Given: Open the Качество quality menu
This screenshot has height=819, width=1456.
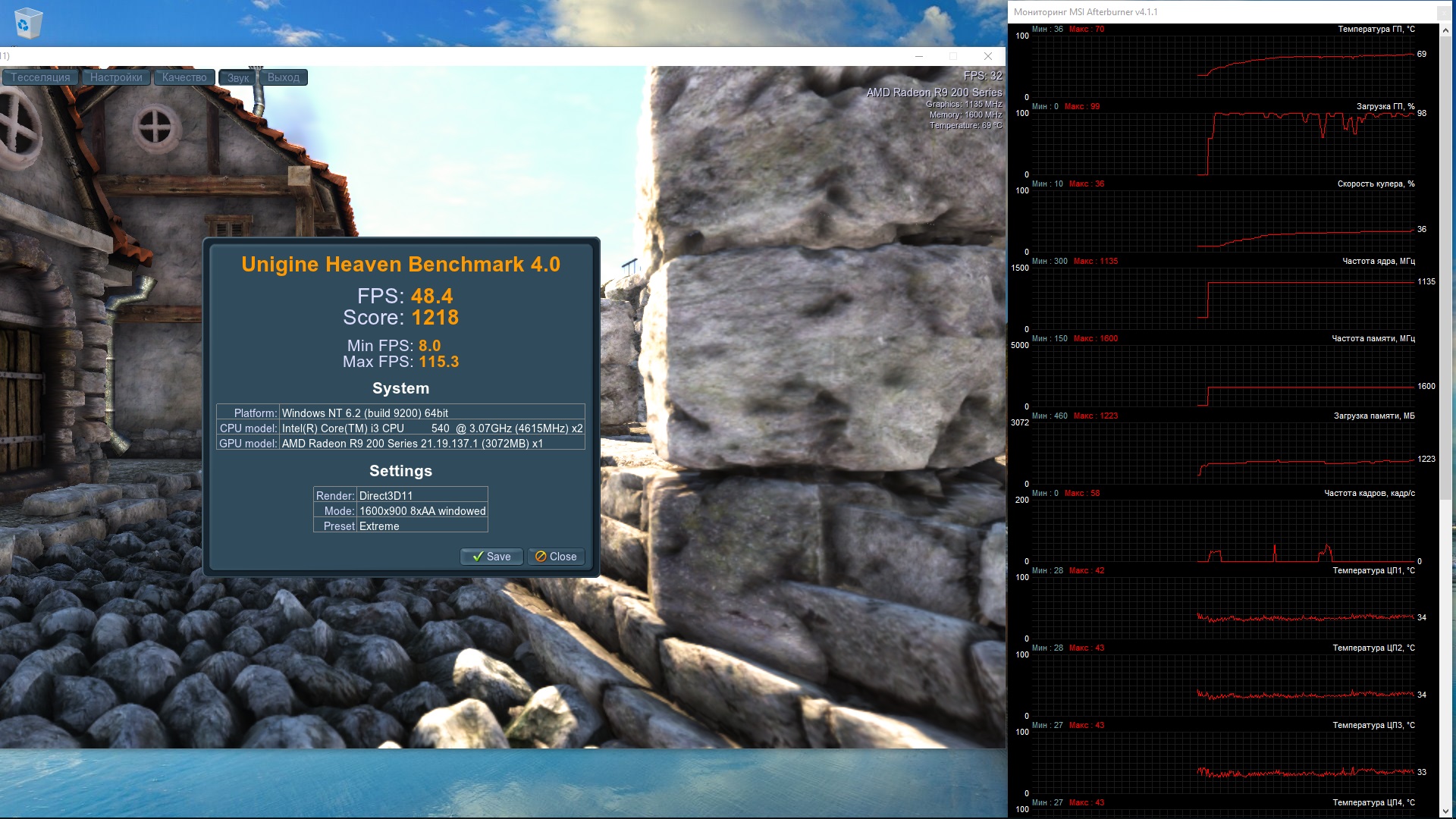Looking at the screenshot, I should (184, 77).
